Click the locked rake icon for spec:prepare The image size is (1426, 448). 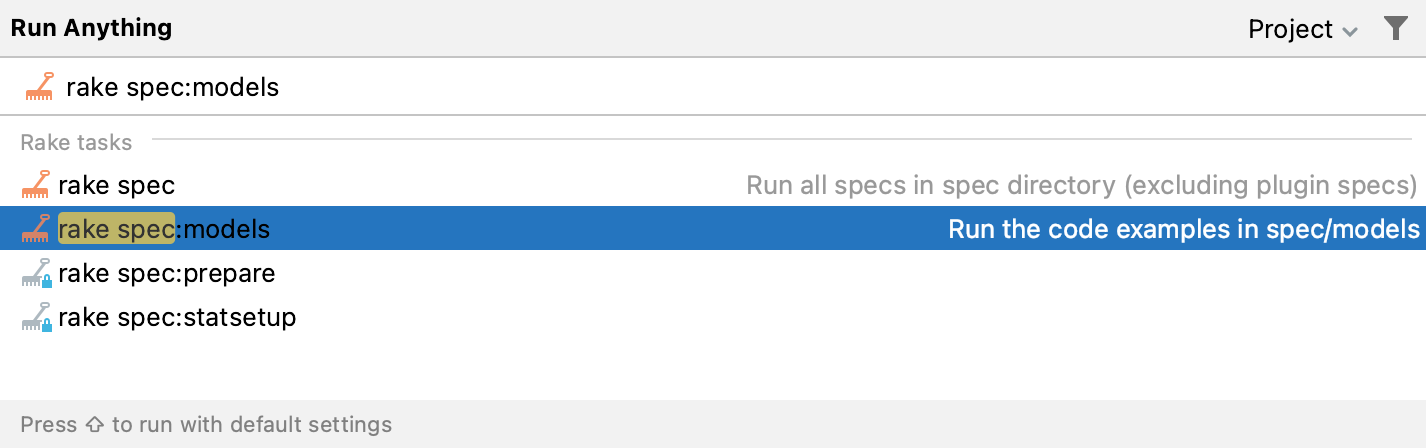[x=36, y=274]
